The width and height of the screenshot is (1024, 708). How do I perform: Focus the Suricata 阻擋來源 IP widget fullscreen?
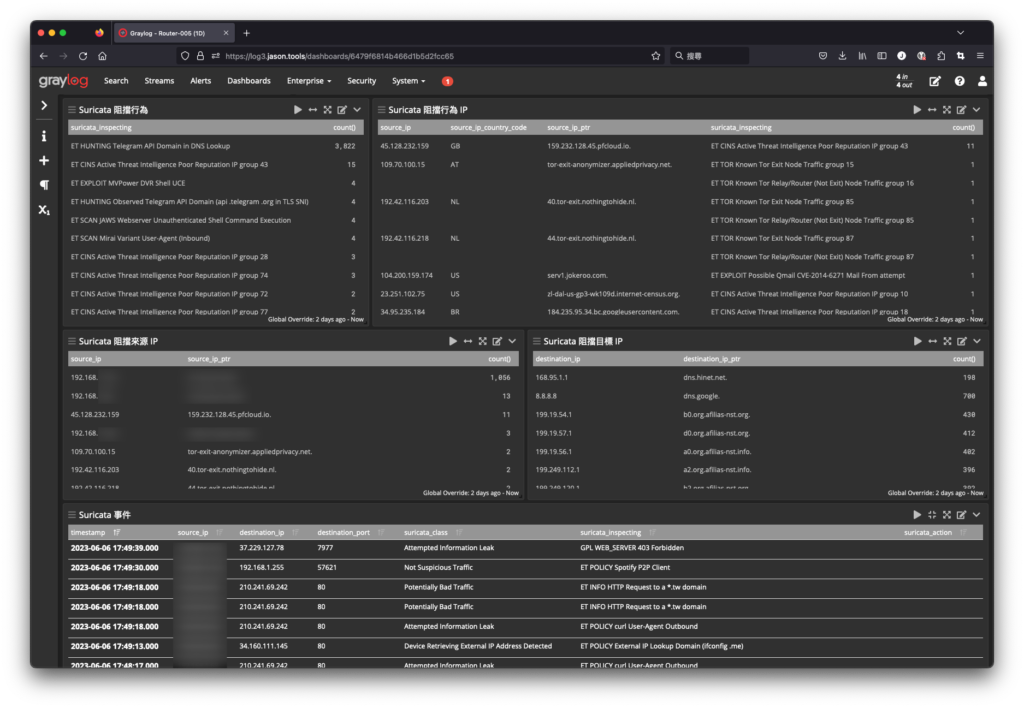pyautogui.click(x=483, y=341)
